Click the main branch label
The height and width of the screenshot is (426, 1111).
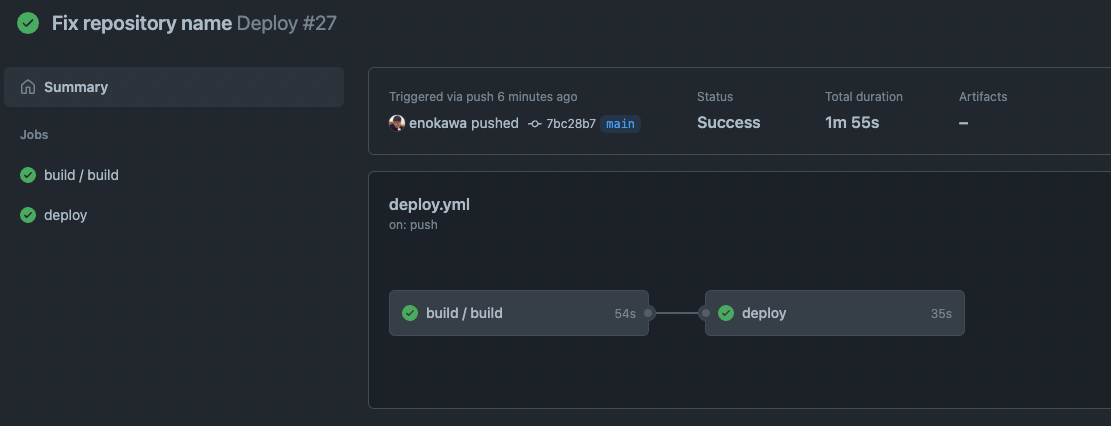620,124
